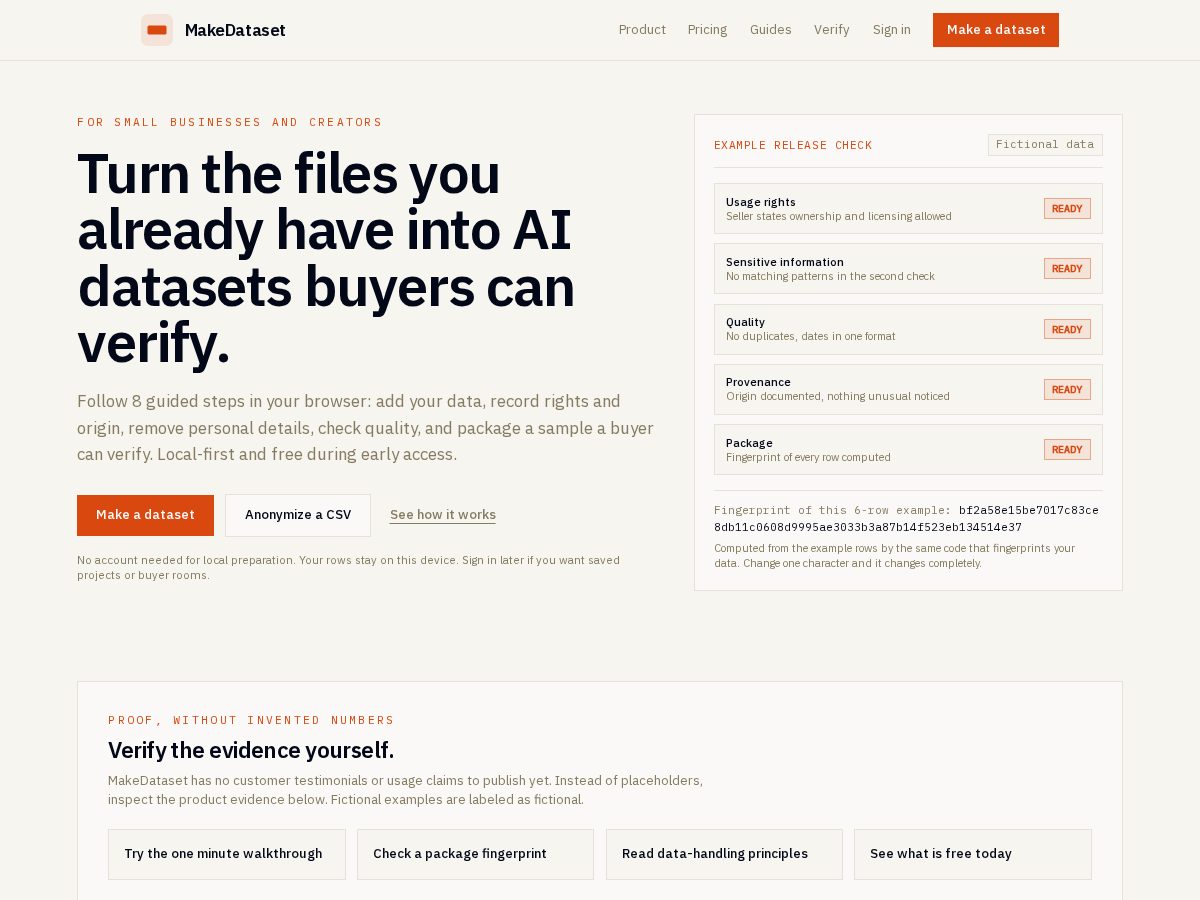Click the Verify the evidence yourself heading

point(251,750)
